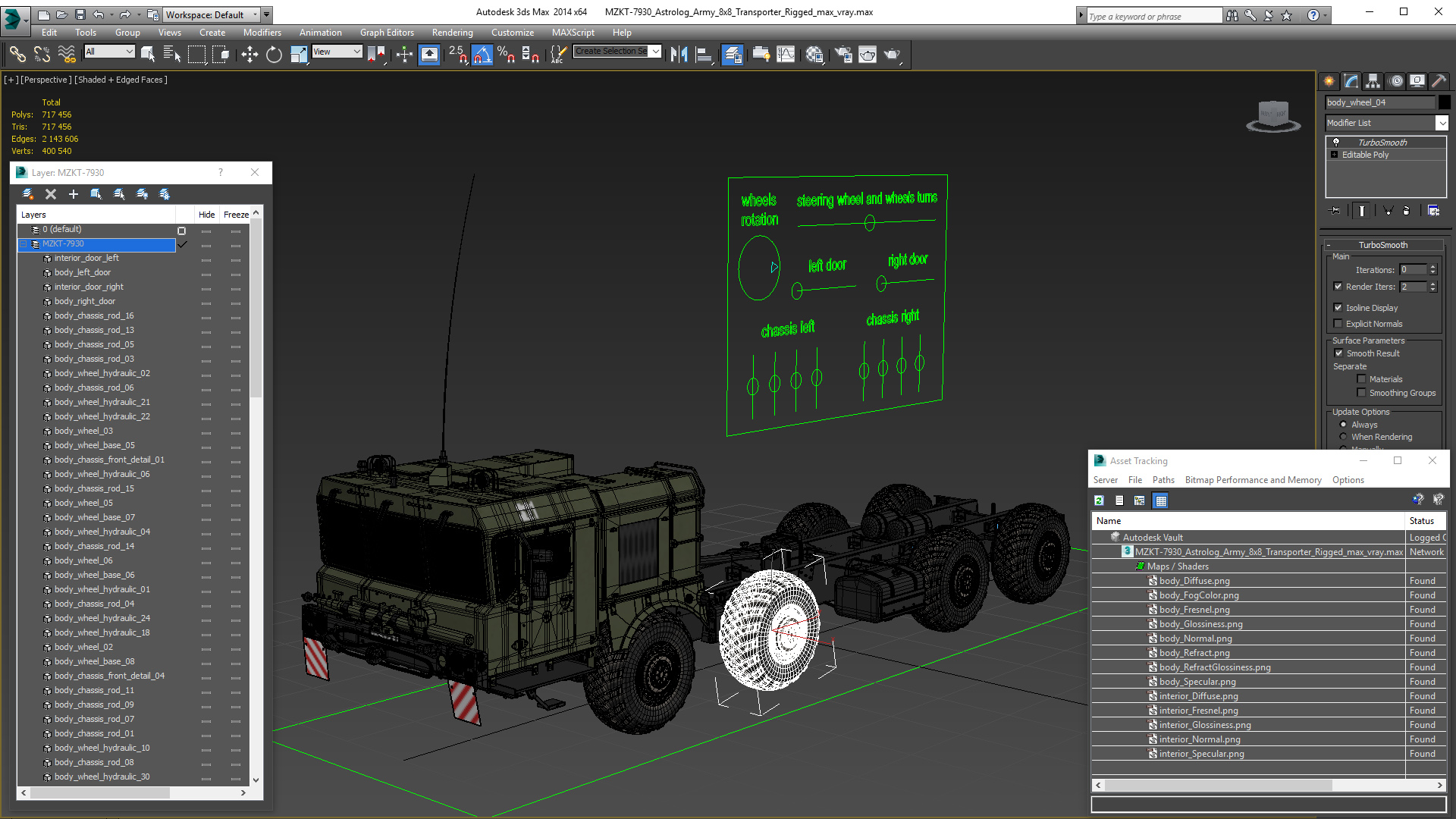Open the Bitmap Performance and Memory menu
This screenshot has height=819, width=1456.
point(1253,480)
